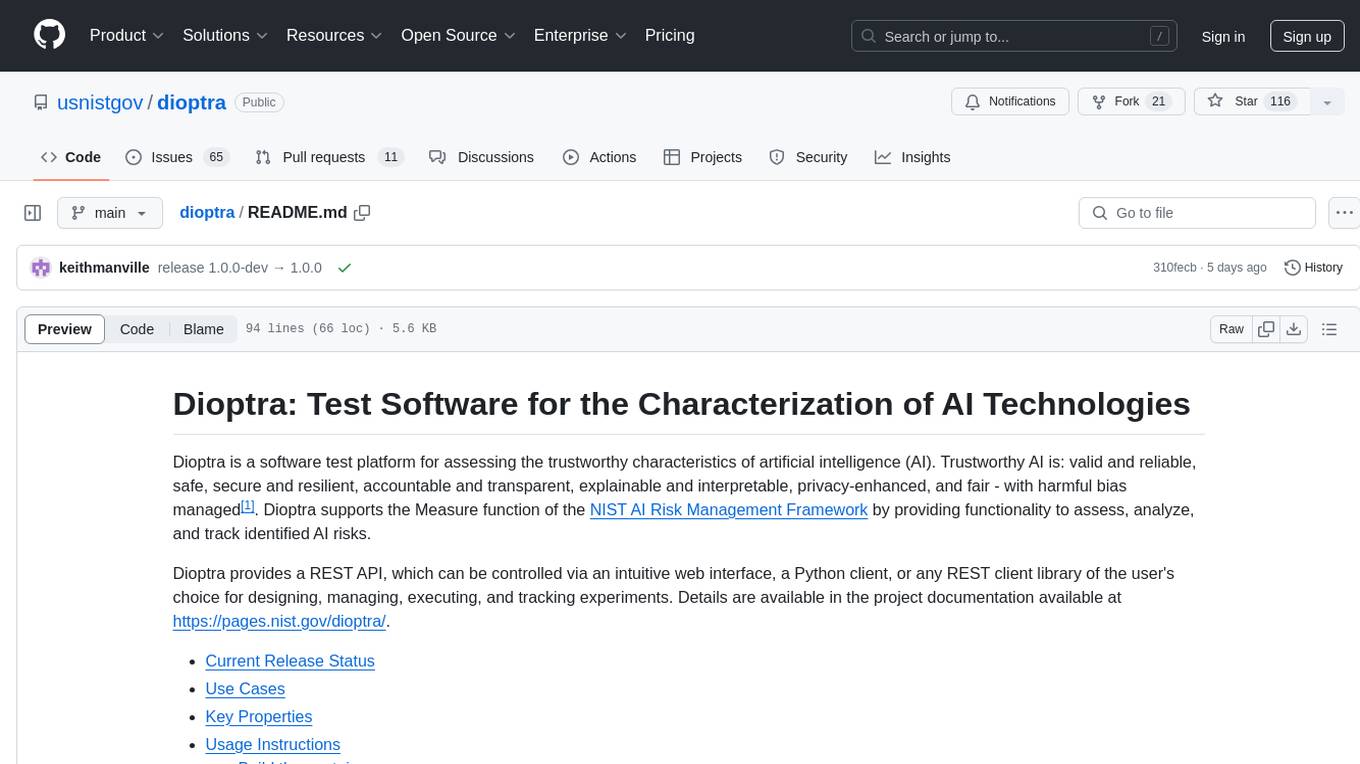Open the Insights tab

tap(912, 157)
